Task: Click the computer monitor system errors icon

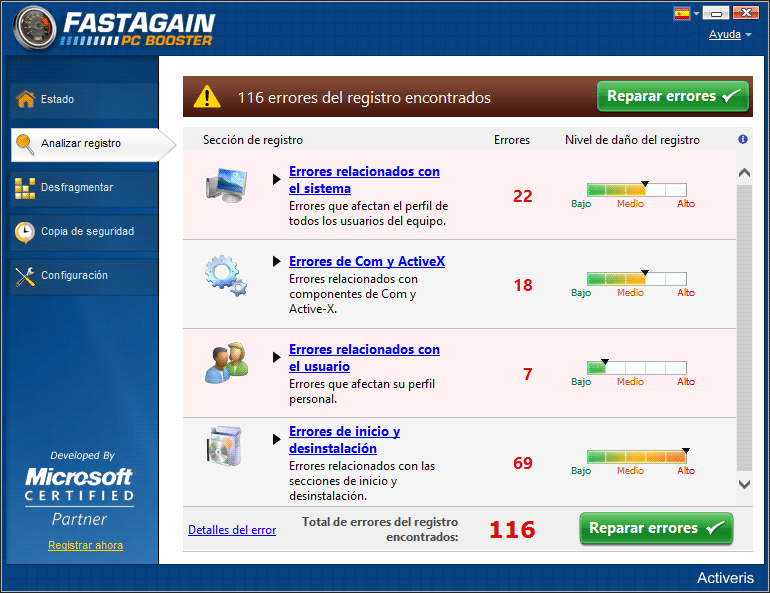Action: pos(226,185)
